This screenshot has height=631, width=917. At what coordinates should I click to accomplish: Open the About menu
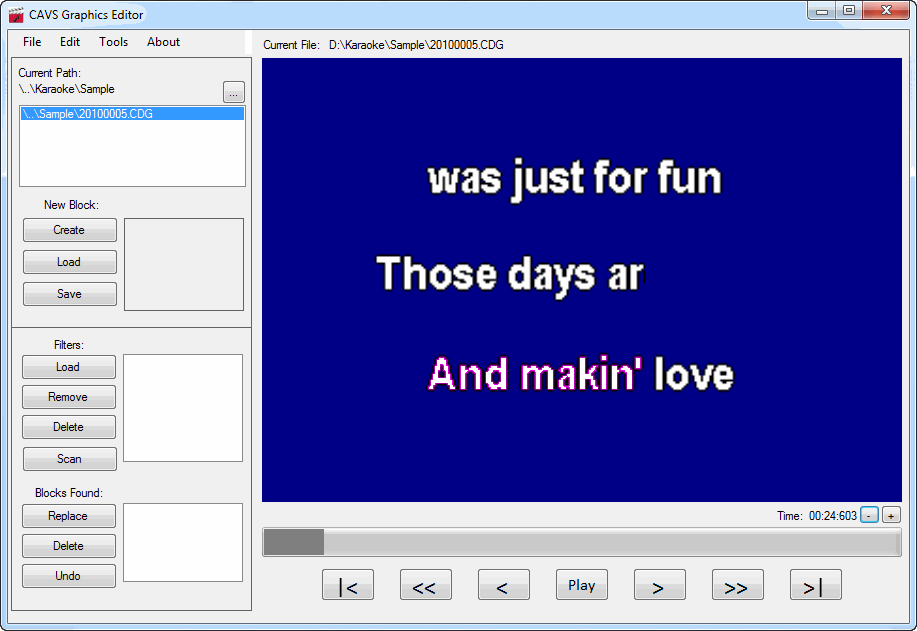click(x=163, y=42)
